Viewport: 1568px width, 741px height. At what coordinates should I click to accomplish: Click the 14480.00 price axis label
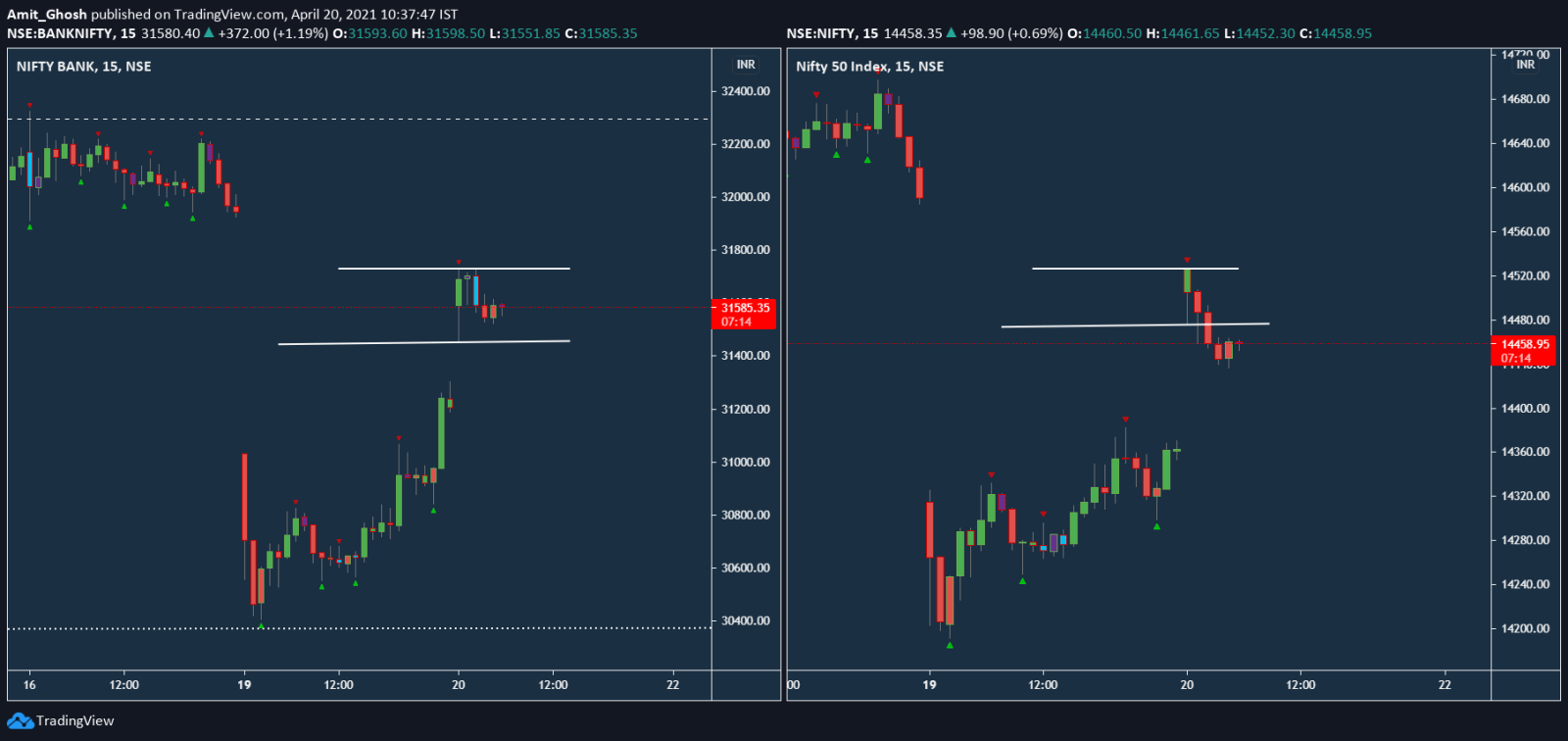pos(1526,321)
